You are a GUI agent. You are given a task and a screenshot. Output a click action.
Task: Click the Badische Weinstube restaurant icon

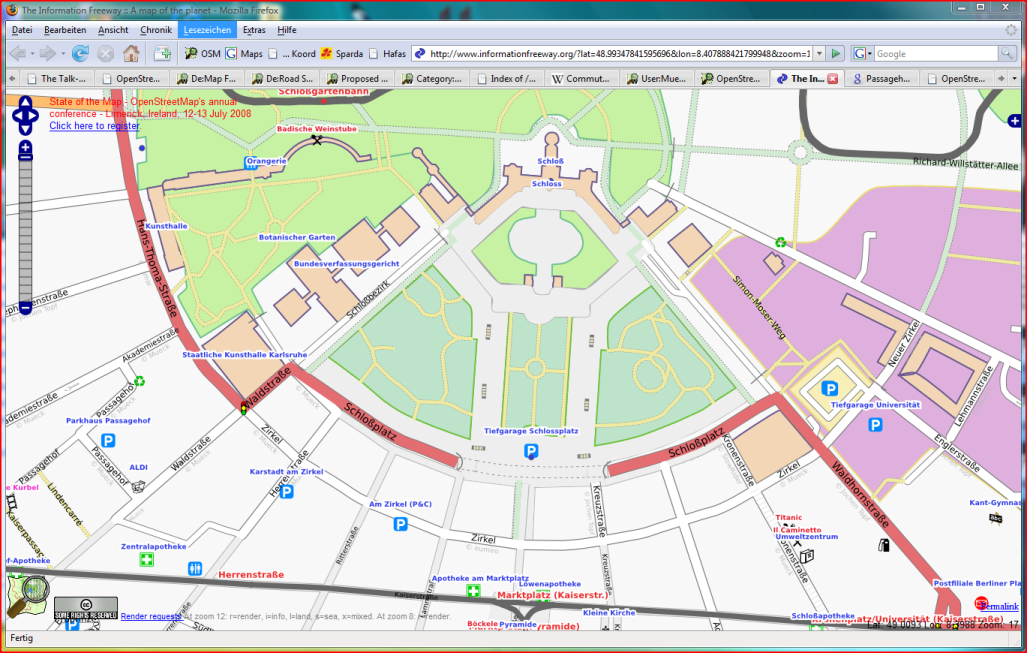pos(317,140)
